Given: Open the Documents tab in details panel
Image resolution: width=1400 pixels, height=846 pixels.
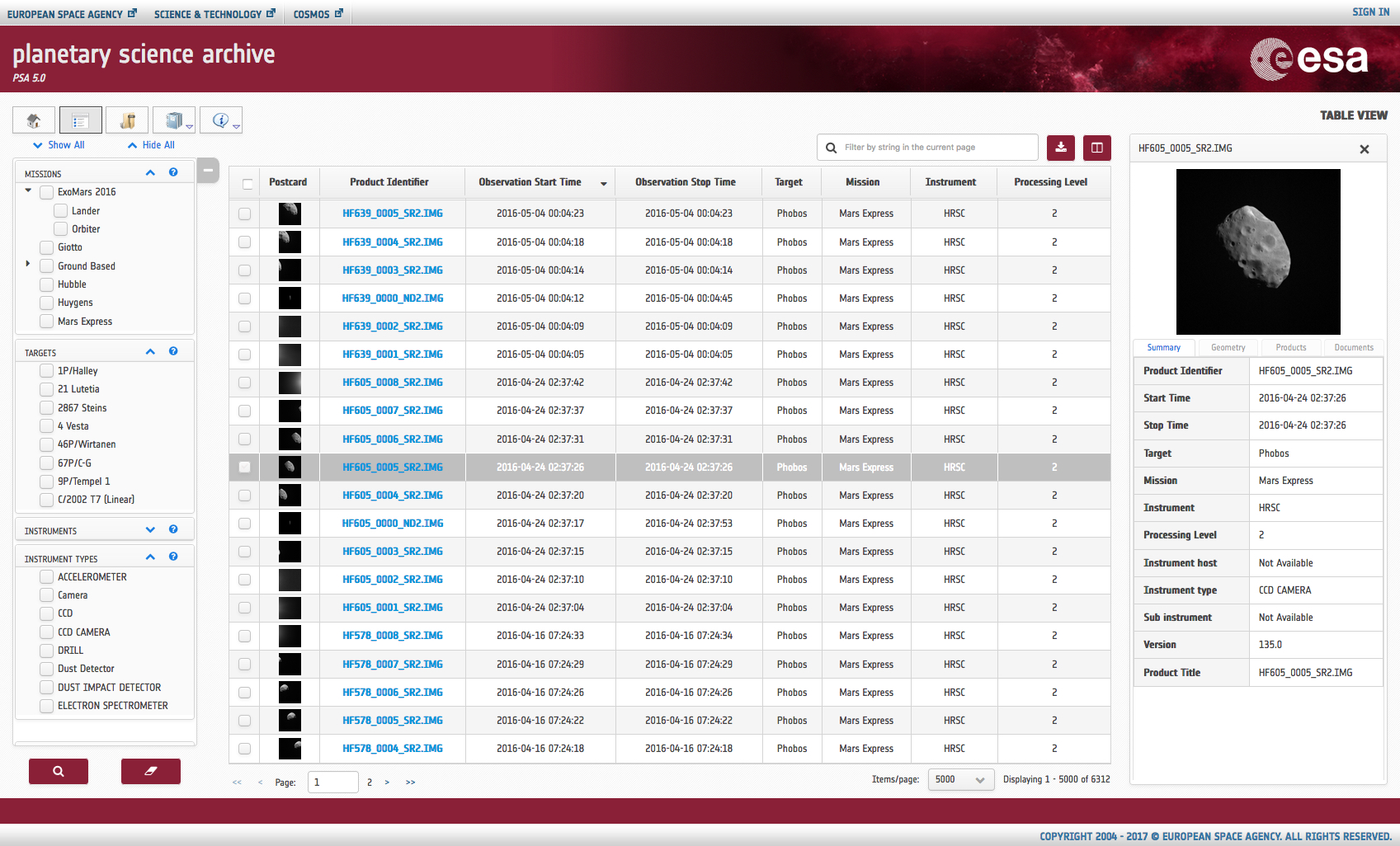Looking at the screenshot, I should (x=1353, y=348).
